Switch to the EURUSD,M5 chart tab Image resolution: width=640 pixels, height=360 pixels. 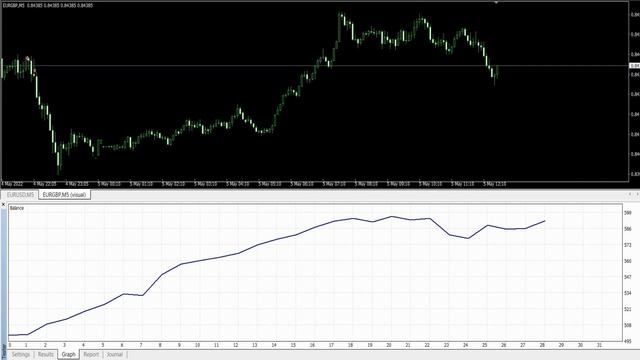coord(20,195)
